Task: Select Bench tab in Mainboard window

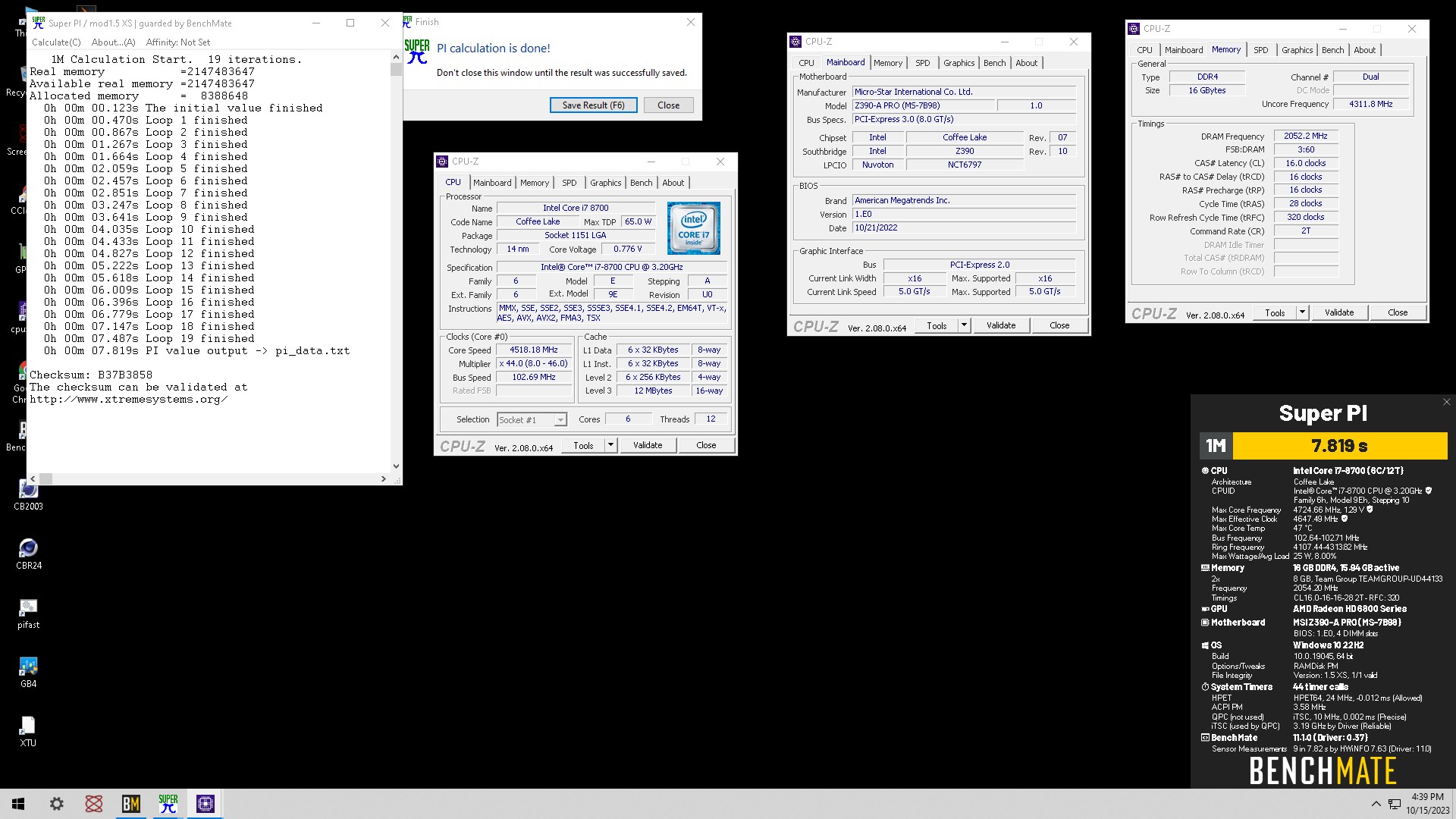Action: (995, 63)
